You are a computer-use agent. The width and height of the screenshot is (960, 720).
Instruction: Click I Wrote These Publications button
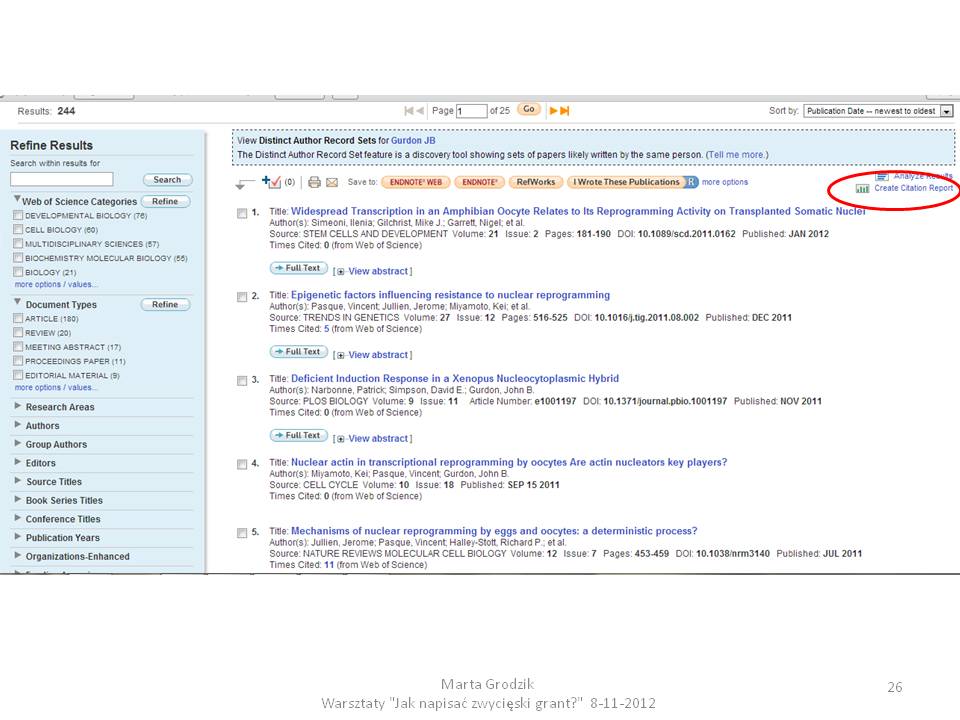(x=626, y=182)
